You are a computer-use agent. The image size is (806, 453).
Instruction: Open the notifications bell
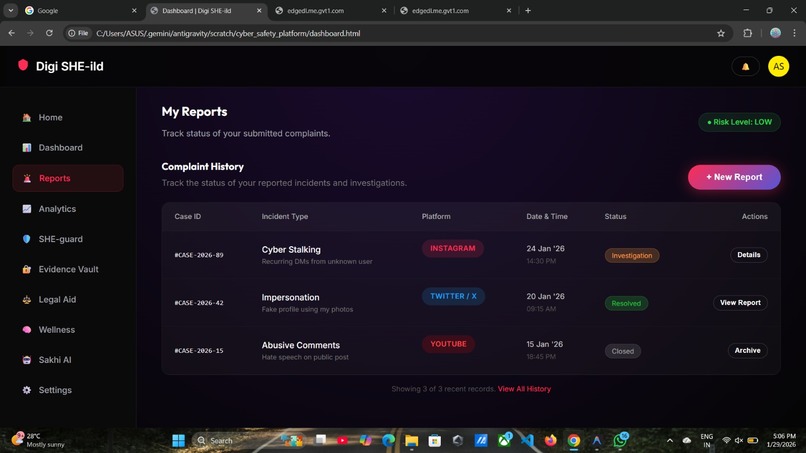pos(745,66)
